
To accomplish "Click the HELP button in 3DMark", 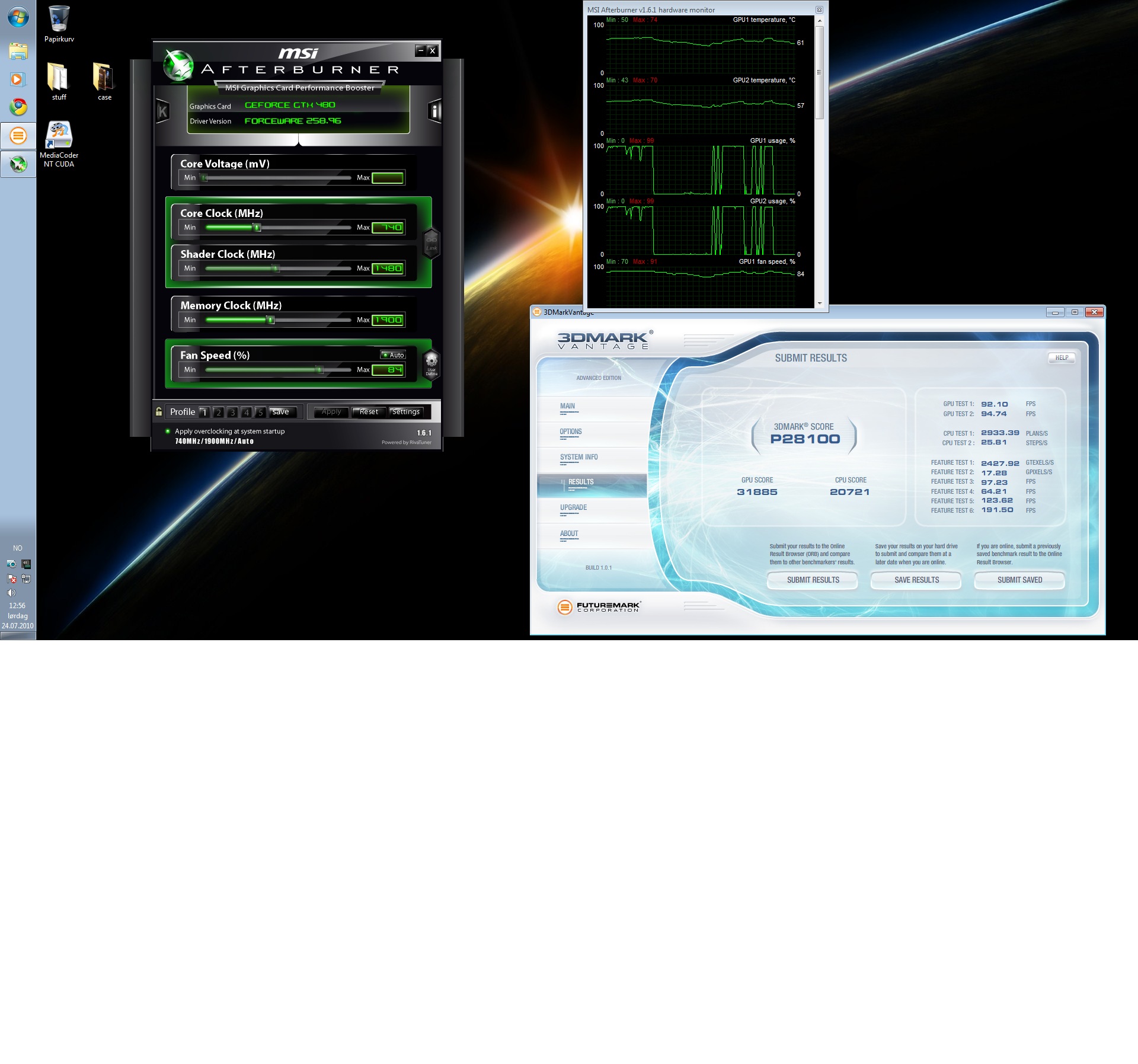I will pos(1062,357).
